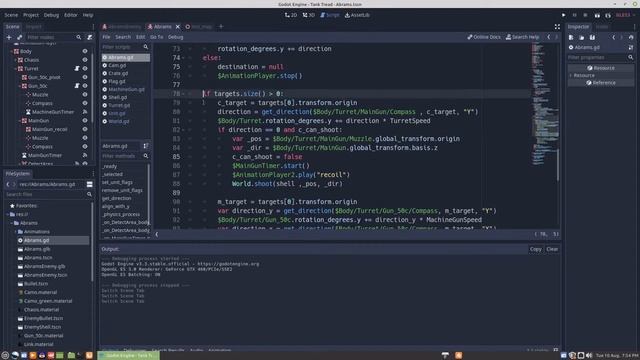Click Search Help button
The width and height of the screenshot is (640, 360).
click(x=522, y=37)
